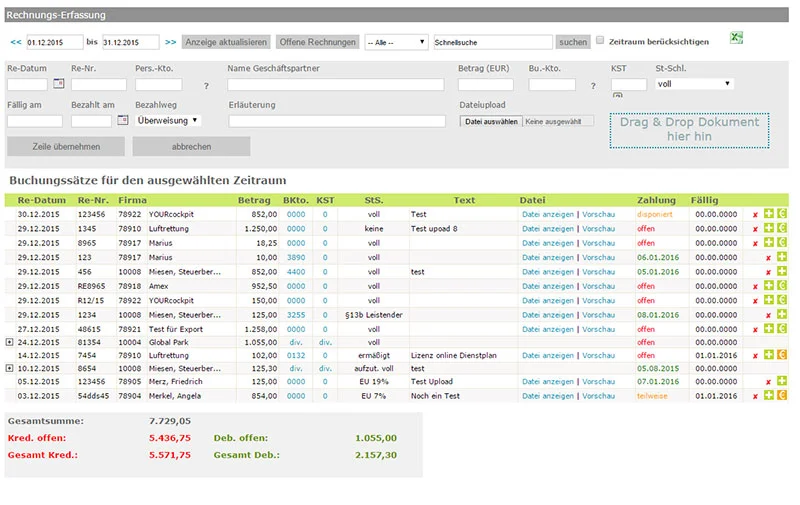The width and height of the screenshot is (800, 505).
Task: Open the Bezahlweg dropdown showing Überweisung
Action: click(x=168, y=120)
